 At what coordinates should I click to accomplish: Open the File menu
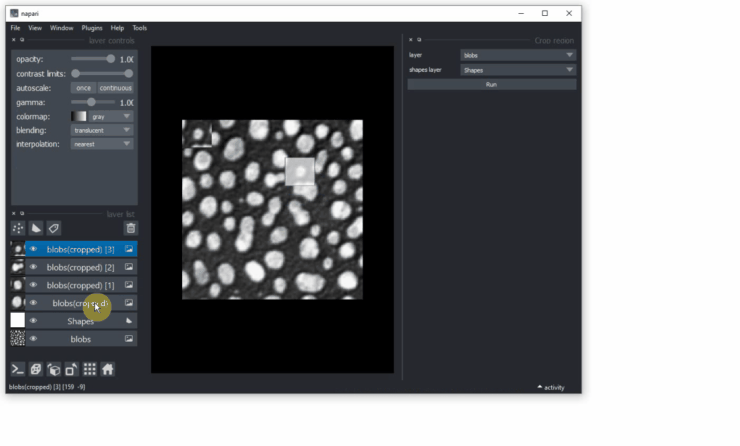[16, 28]
